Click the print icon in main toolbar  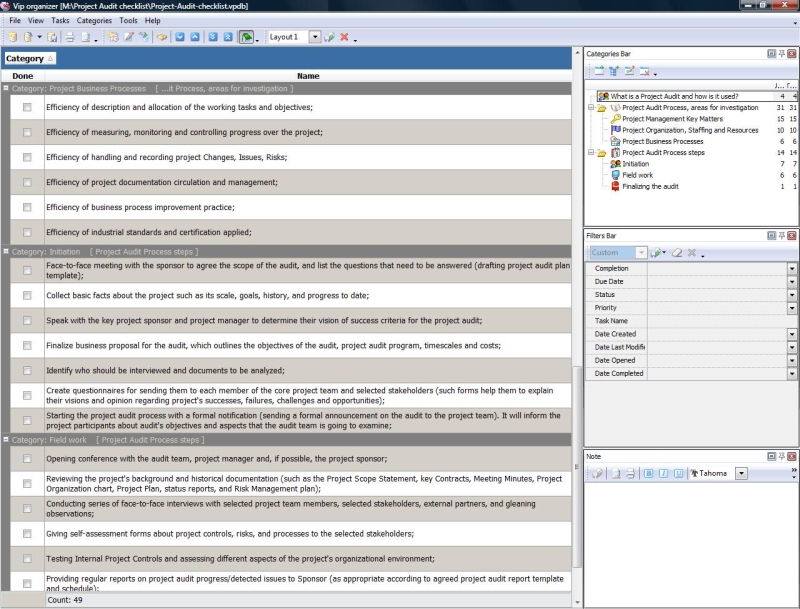[69, 37]
